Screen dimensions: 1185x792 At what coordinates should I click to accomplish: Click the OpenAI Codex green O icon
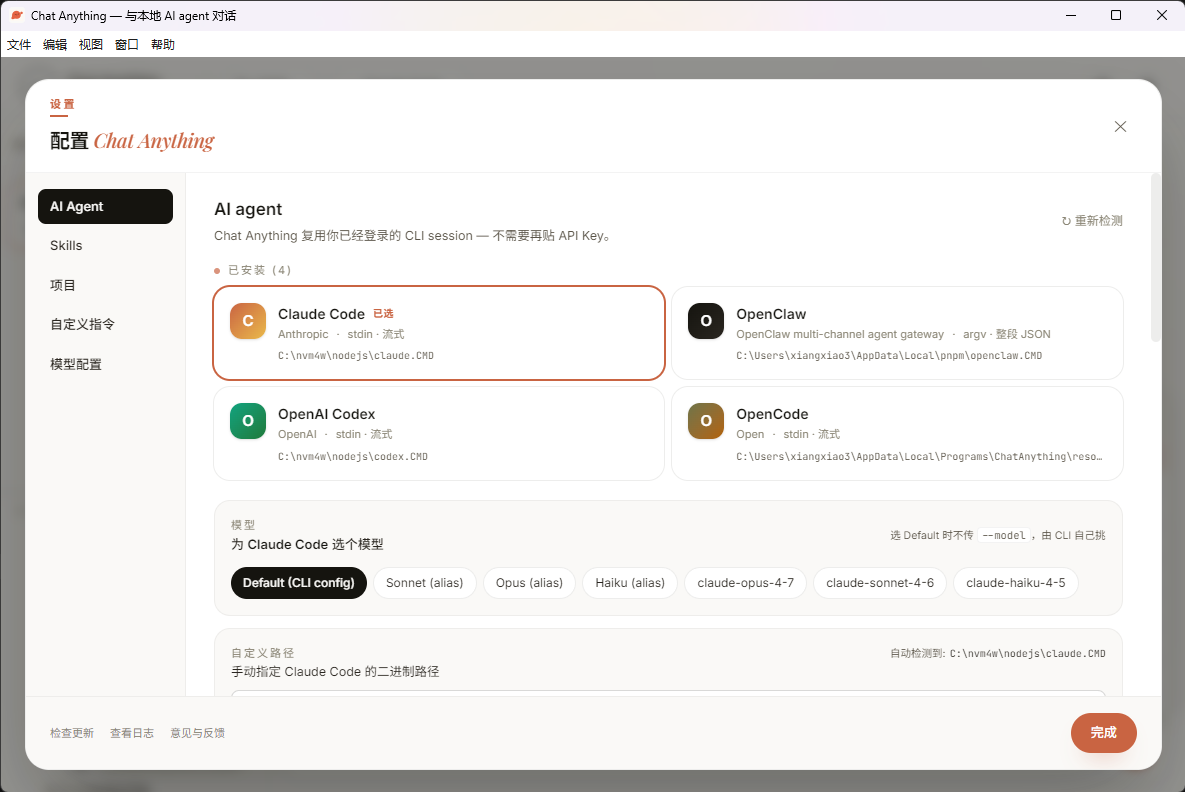click(x=248, y=421)
